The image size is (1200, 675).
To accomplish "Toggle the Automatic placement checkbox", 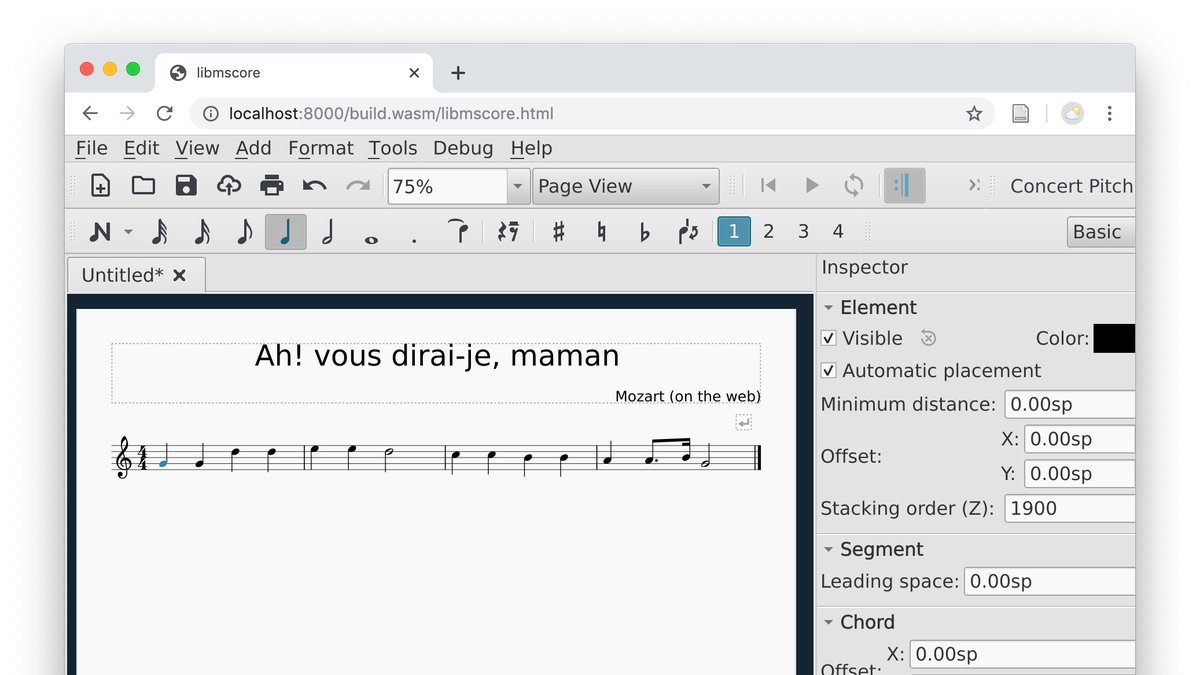I will pos(828,370).
